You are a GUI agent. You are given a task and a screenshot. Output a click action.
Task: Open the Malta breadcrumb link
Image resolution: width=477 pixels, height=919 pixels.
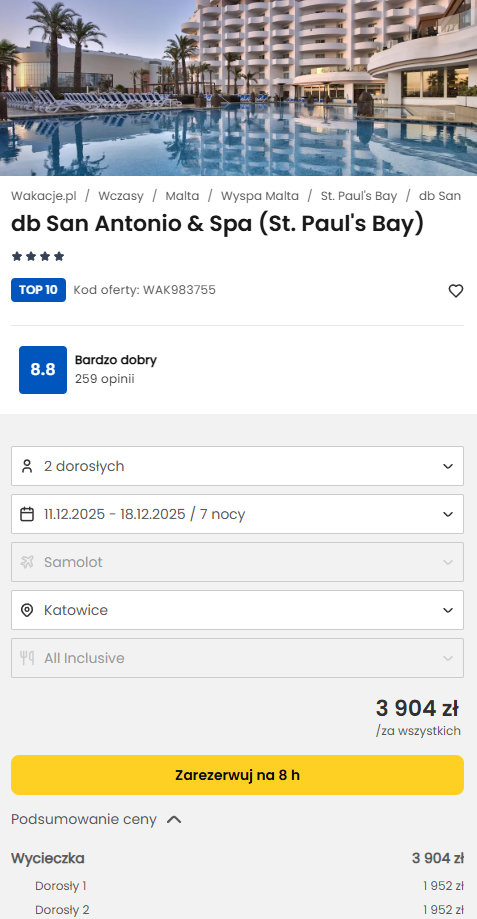(x=182, y=196)
